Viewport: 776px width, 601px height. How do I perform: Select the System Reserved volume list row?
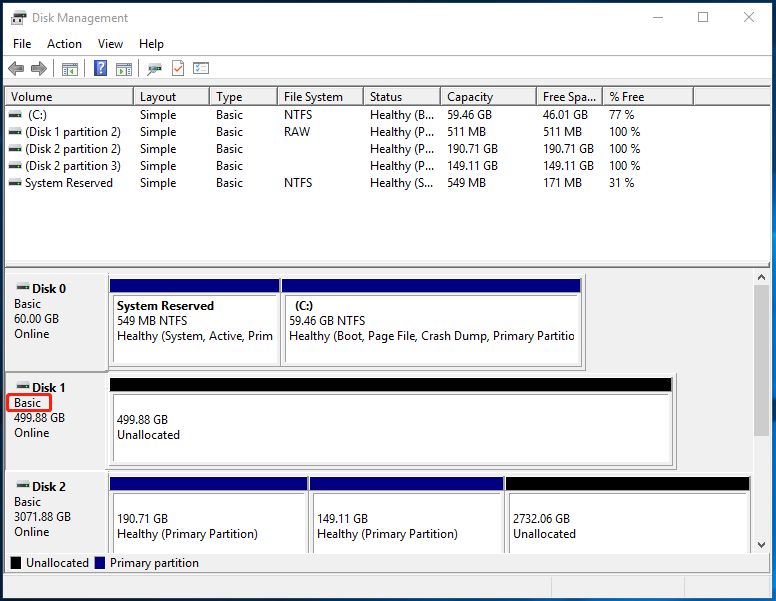[349, 183]
